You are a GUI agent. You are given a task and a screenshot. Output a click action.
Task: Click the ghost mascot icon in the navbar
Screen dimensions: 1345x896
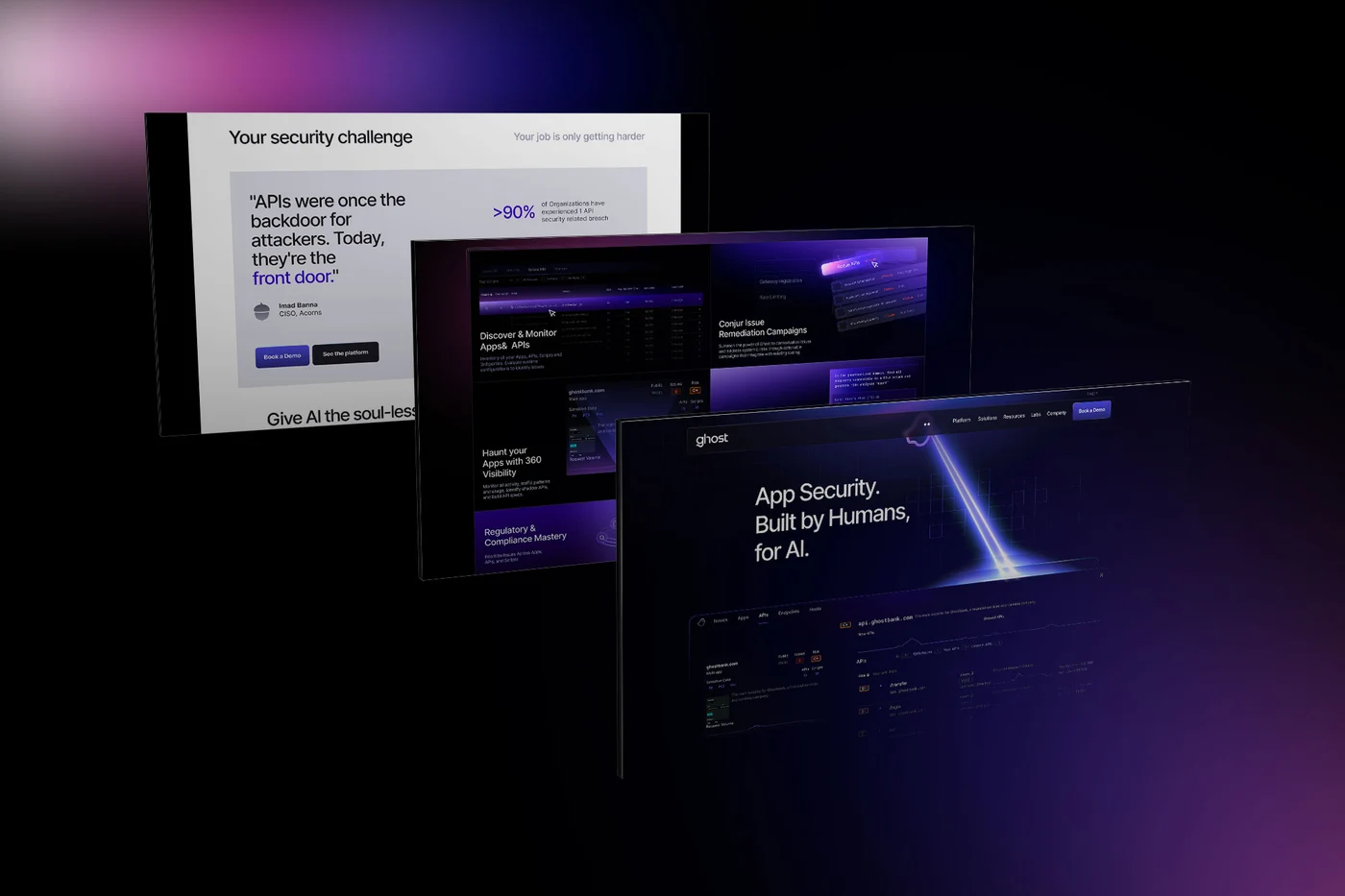[920, 429]
